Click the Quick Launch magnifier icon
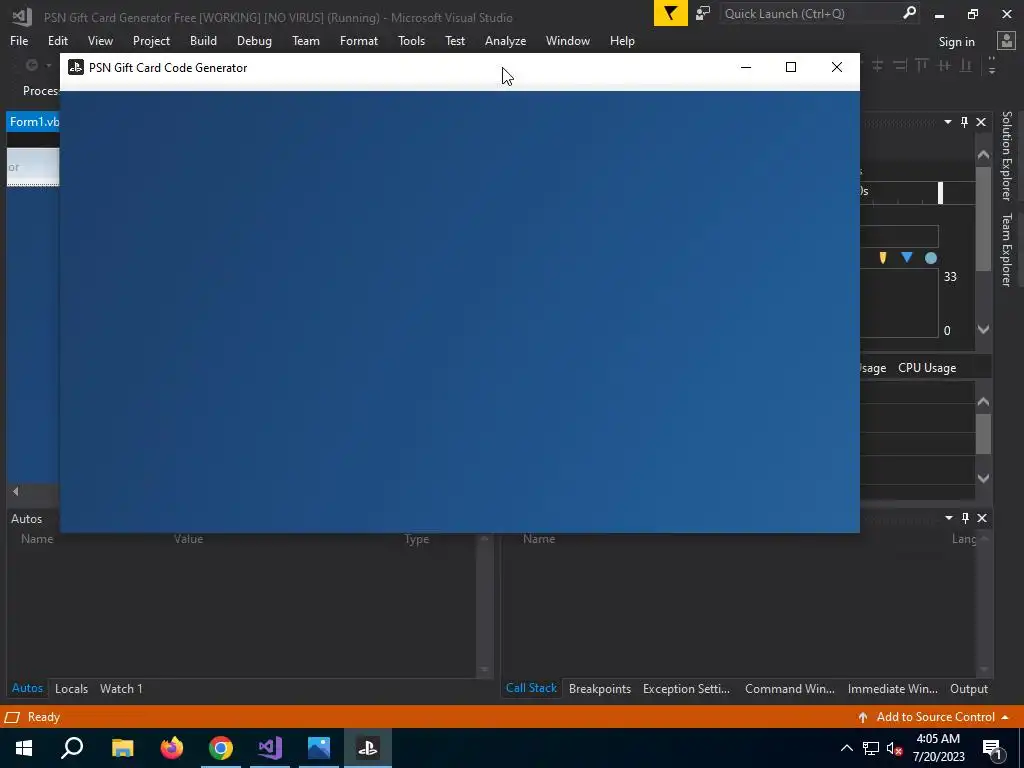This screenshot has height=768, width=1024. tap(909, 13)
